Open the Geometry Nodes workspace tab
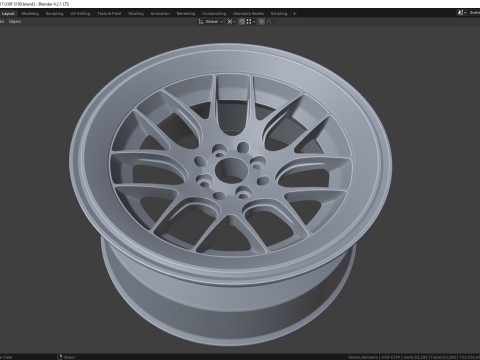 [248, 14]
